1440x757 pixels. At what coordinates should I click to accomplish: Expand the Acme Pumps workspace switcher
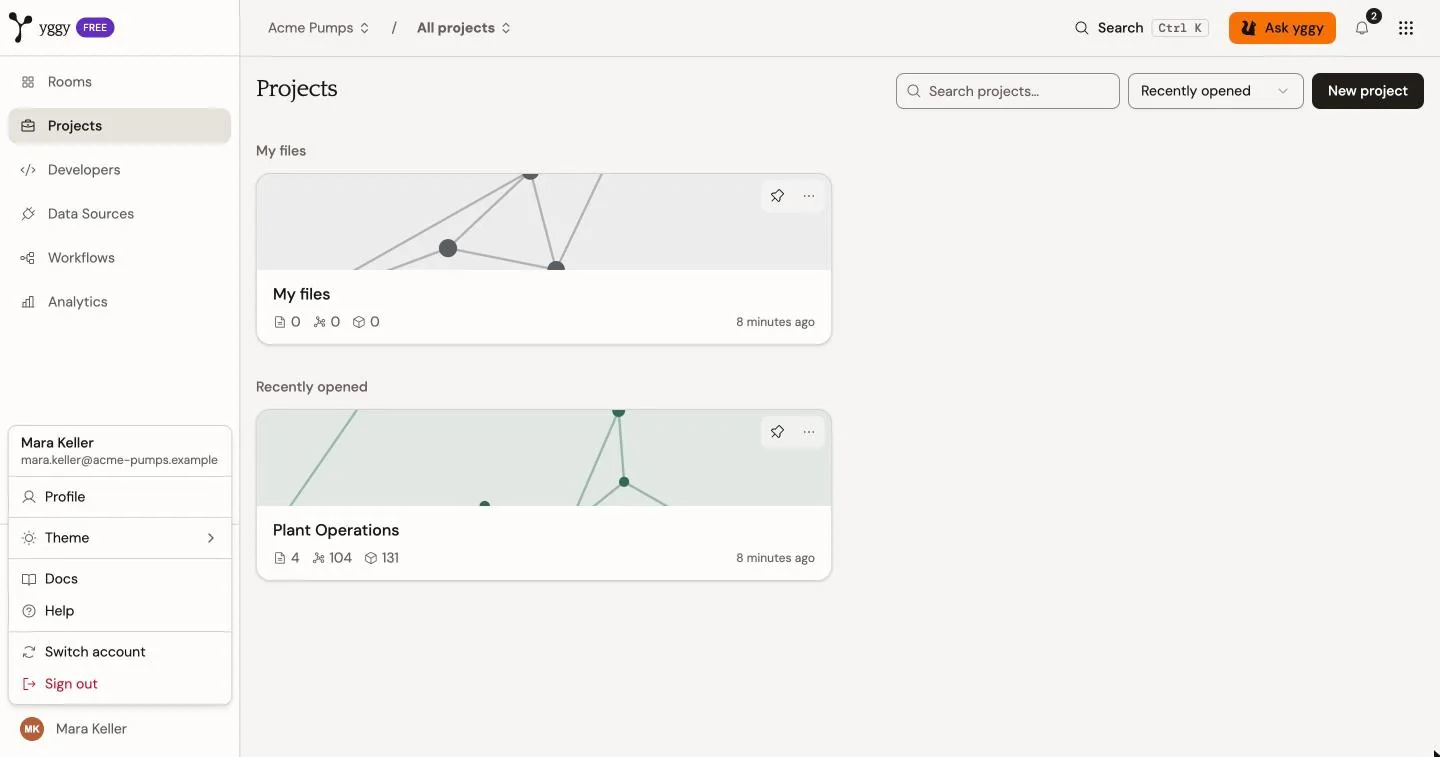(x=318, y=28)
